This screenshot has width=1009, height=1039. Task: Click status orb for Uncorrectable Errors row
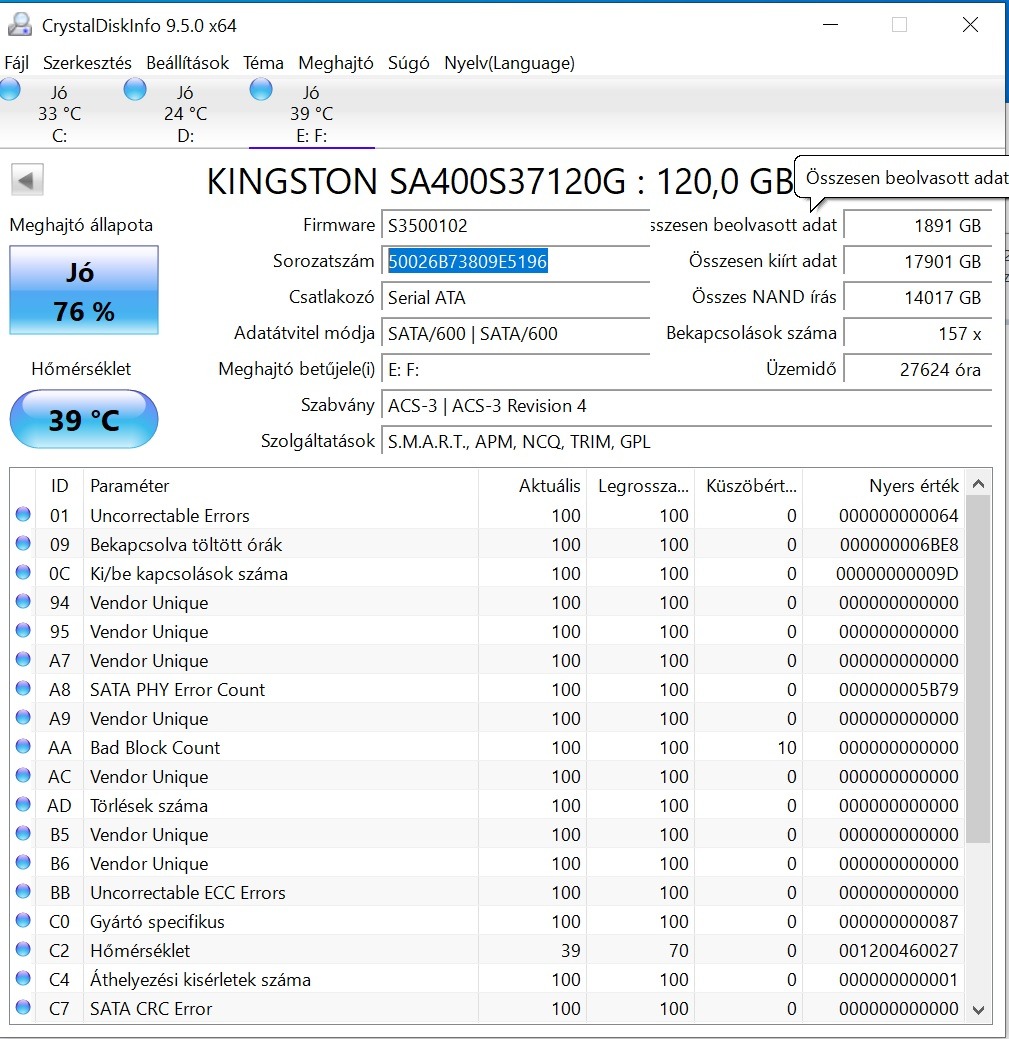click(23, 514)
